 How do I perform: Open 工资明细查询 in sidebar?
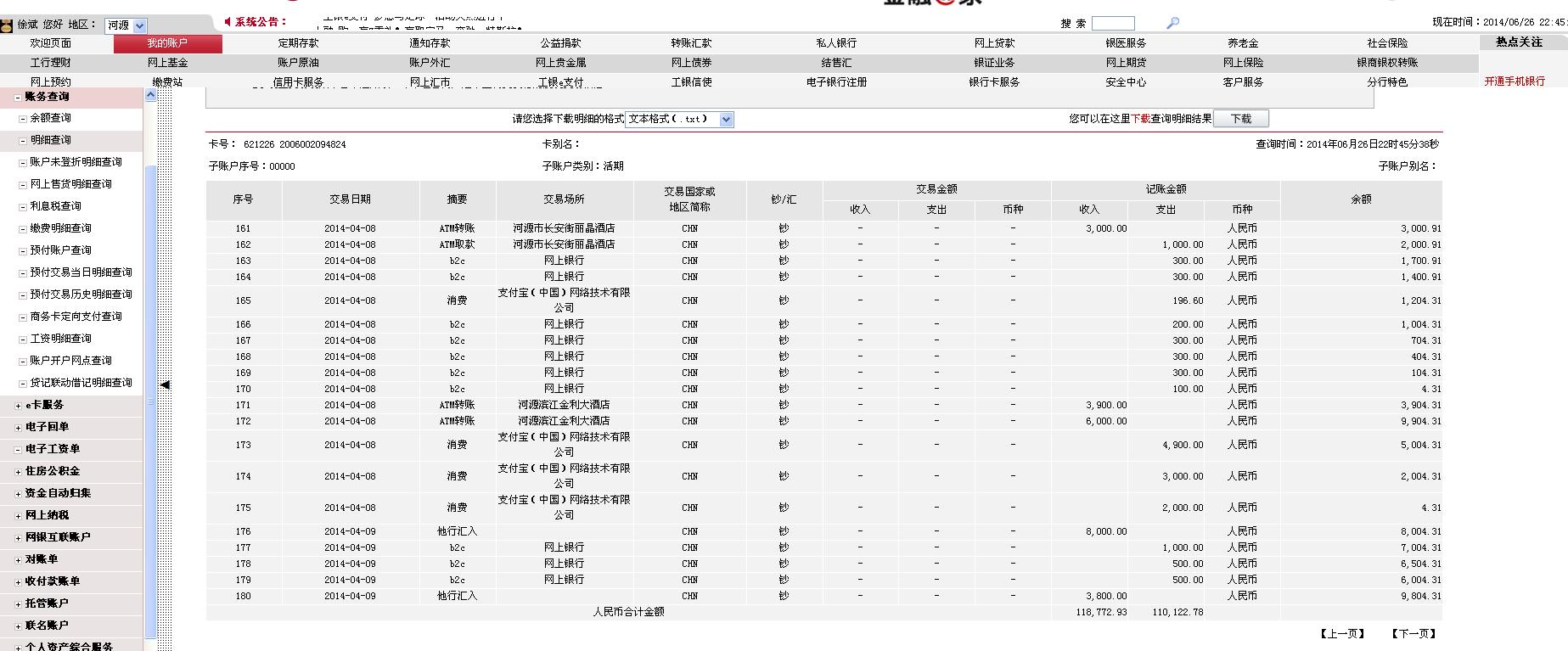tap(61, 339)
